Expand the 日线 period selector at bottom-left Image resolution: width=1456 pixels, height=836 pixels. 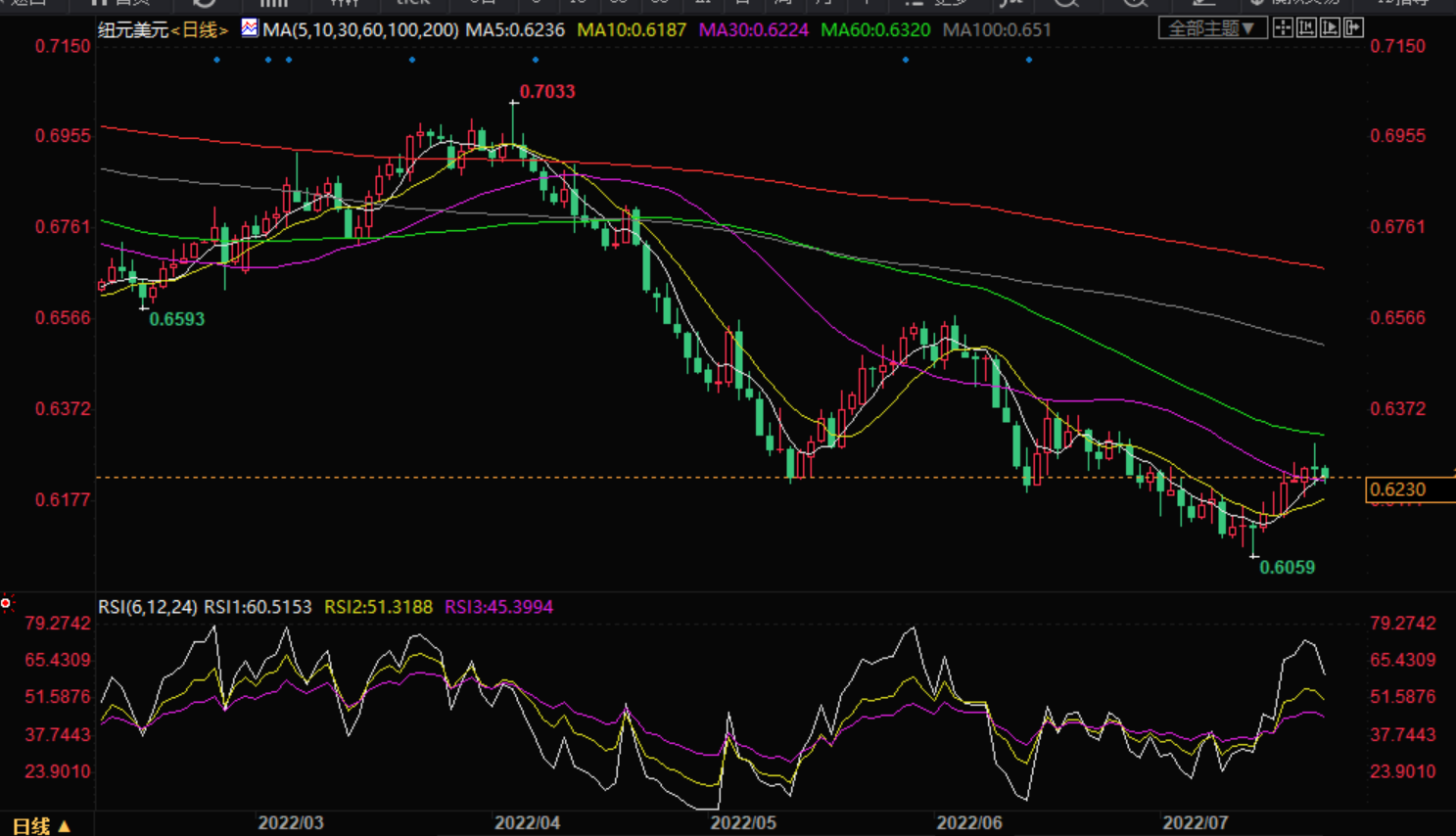(x=41, y=825)
